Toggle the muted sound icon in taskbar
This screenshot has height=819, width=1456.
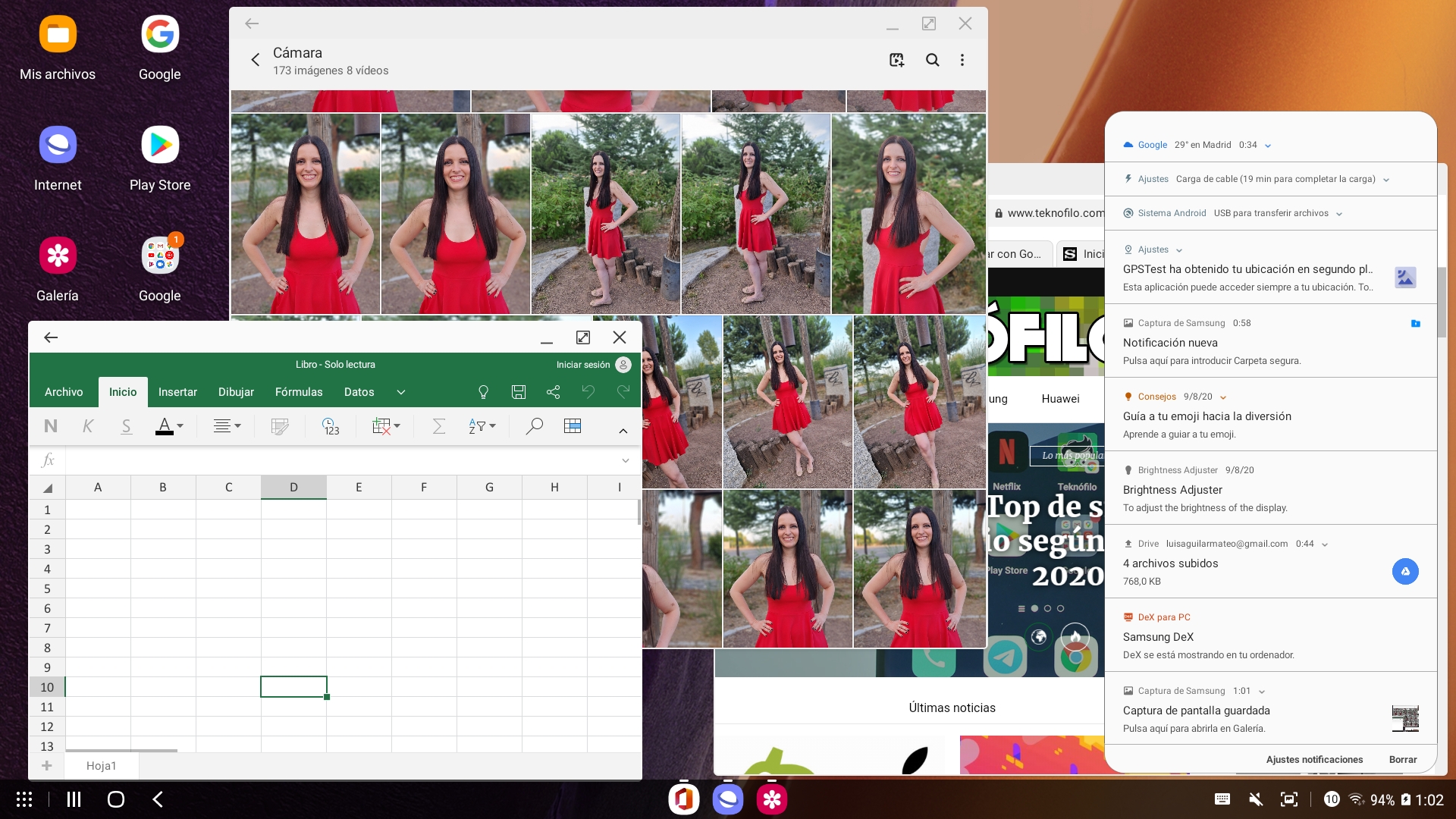click(x=1256, y=799)
